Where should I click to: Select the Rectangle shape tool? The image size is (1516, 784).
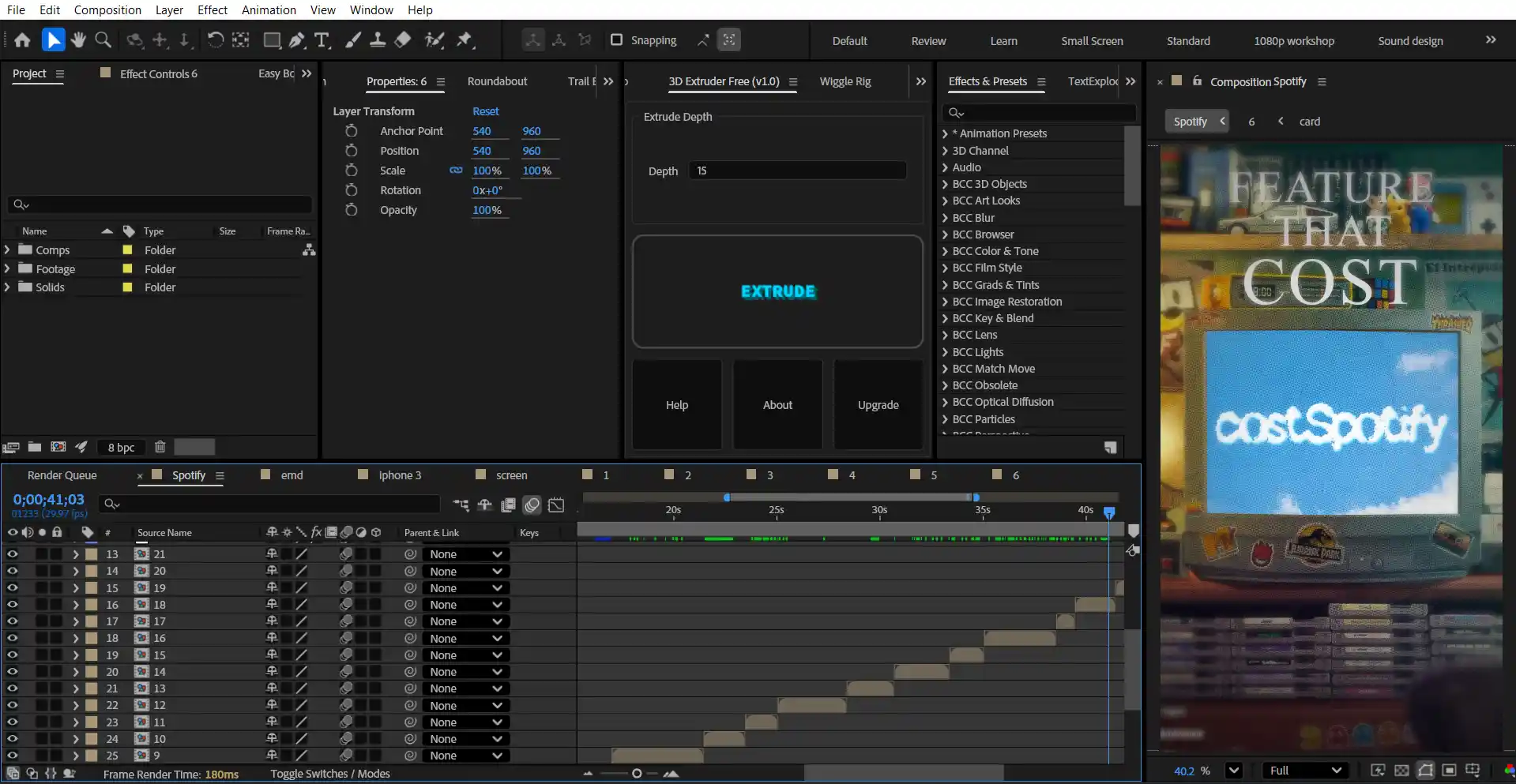coord(272,40)
